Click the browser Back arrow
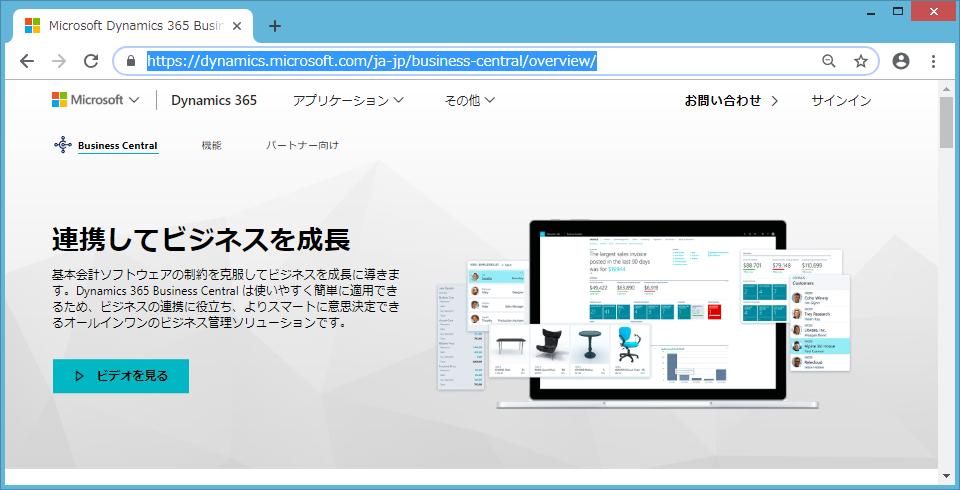960x490 pixels. (x=27, y=61)
